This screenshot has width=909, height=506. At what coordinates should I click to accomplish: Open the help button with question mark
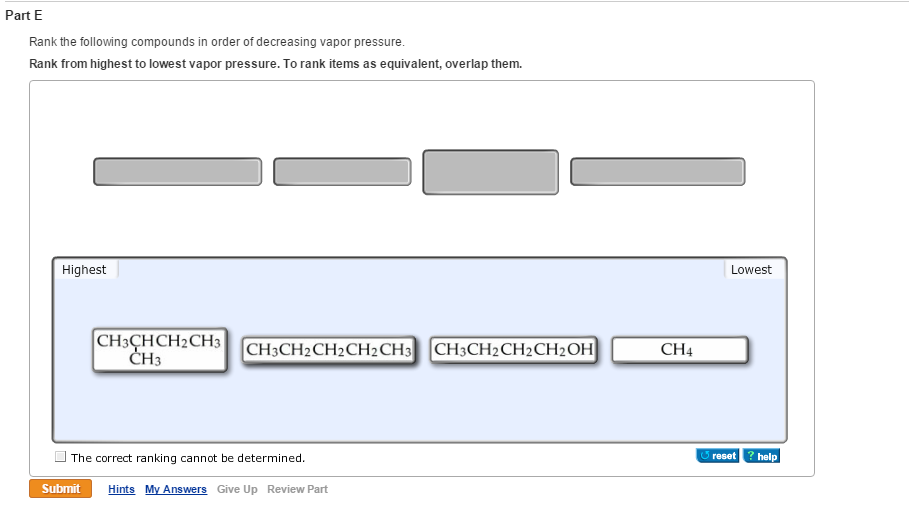(761, 456)
